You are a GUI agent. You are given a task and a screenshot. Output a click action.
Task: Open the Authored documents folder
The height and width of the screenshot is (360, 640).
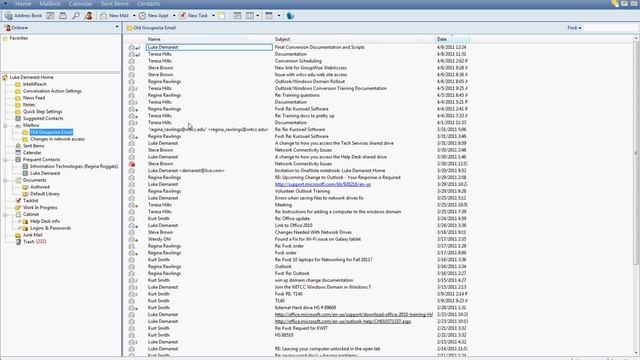point(40,187)
